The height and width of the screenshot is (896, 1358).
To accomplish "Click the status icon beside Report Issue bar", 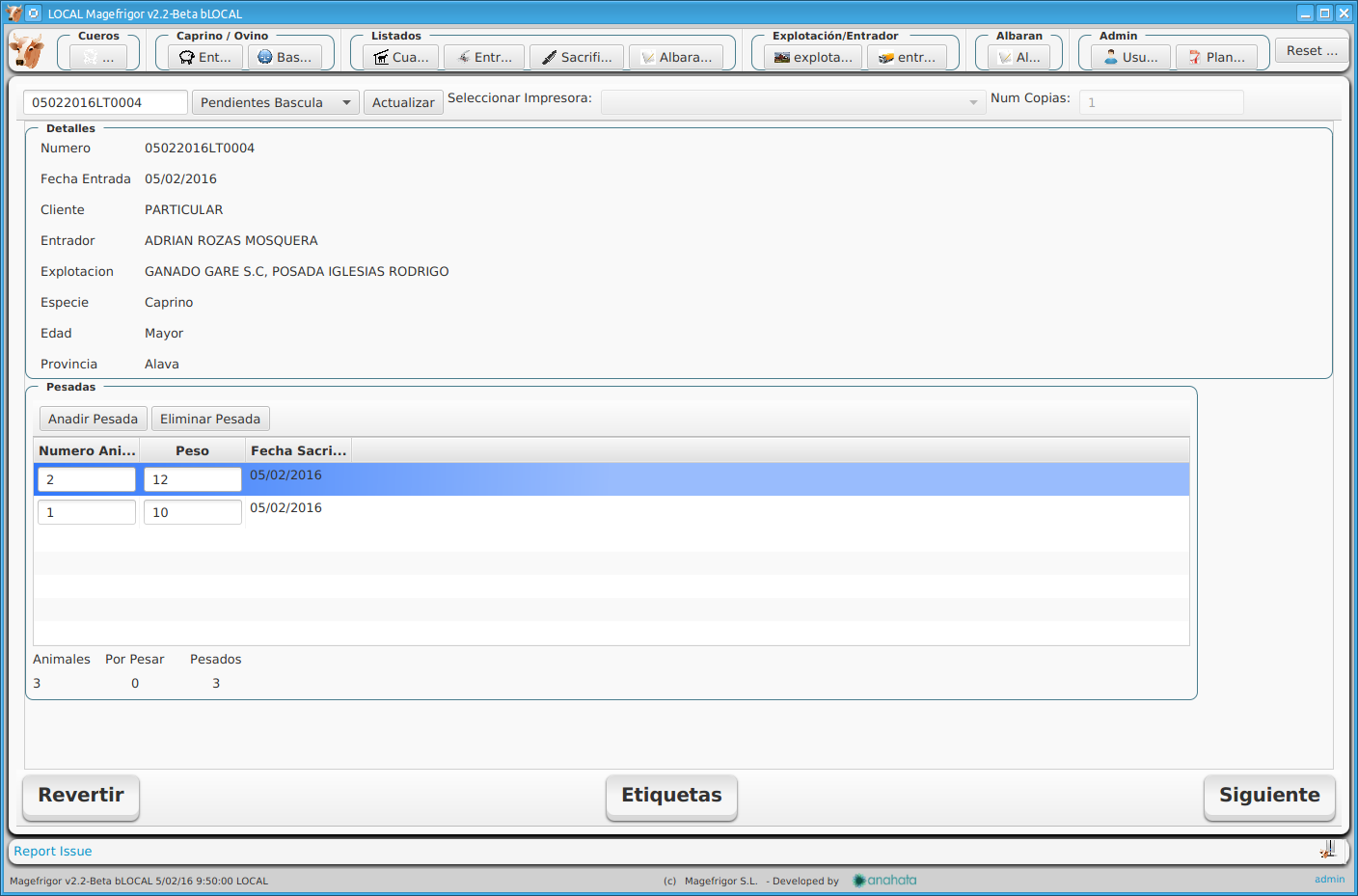I will tap(1328, 850).
